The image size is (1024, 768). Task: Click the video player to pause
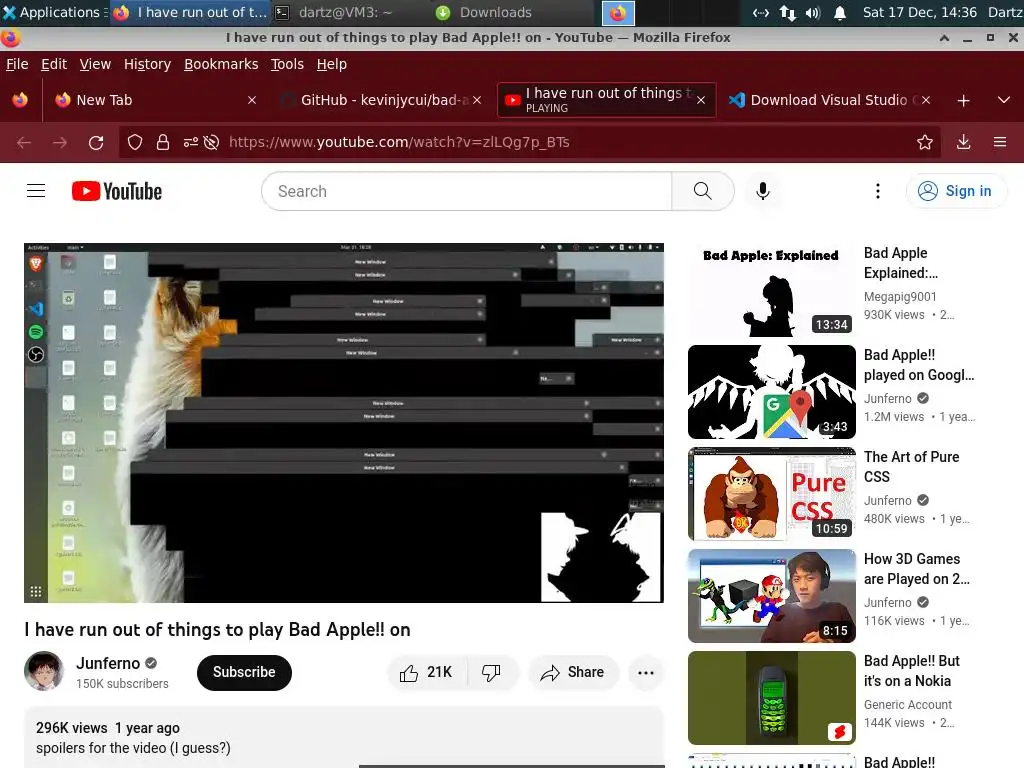coord(344,423)
